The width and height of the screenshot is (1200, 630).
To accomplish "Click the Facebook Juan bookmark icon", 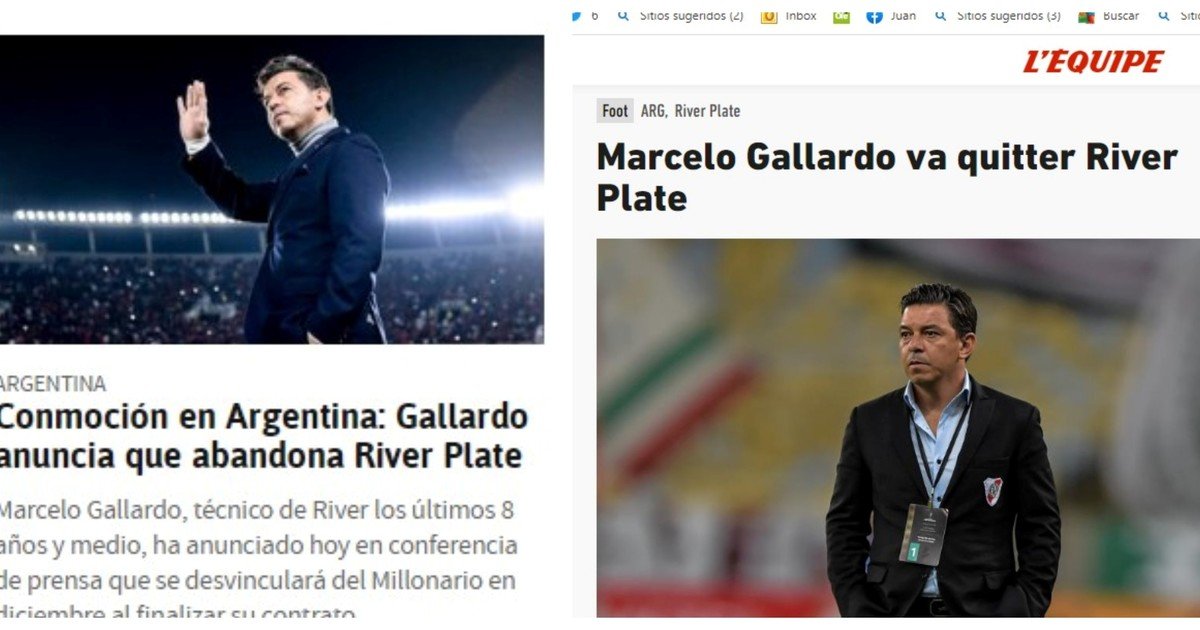I will (874, 16).
